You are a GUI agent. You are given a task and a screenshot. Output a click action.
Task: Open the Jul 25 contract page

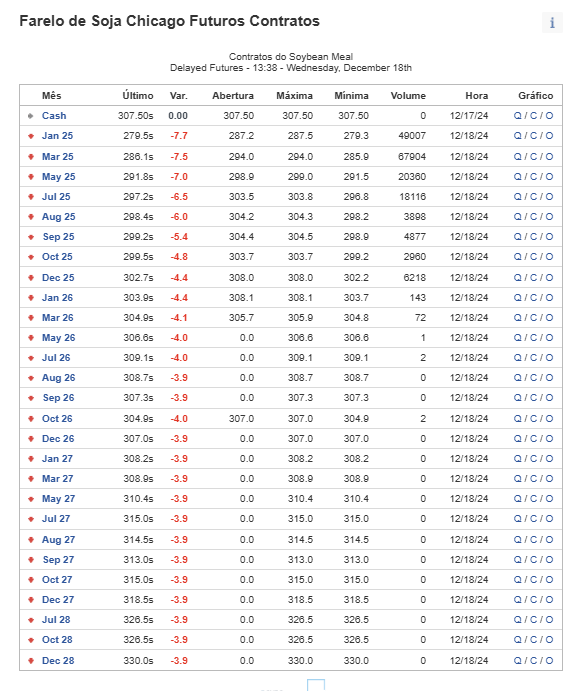tap(56, 197)
